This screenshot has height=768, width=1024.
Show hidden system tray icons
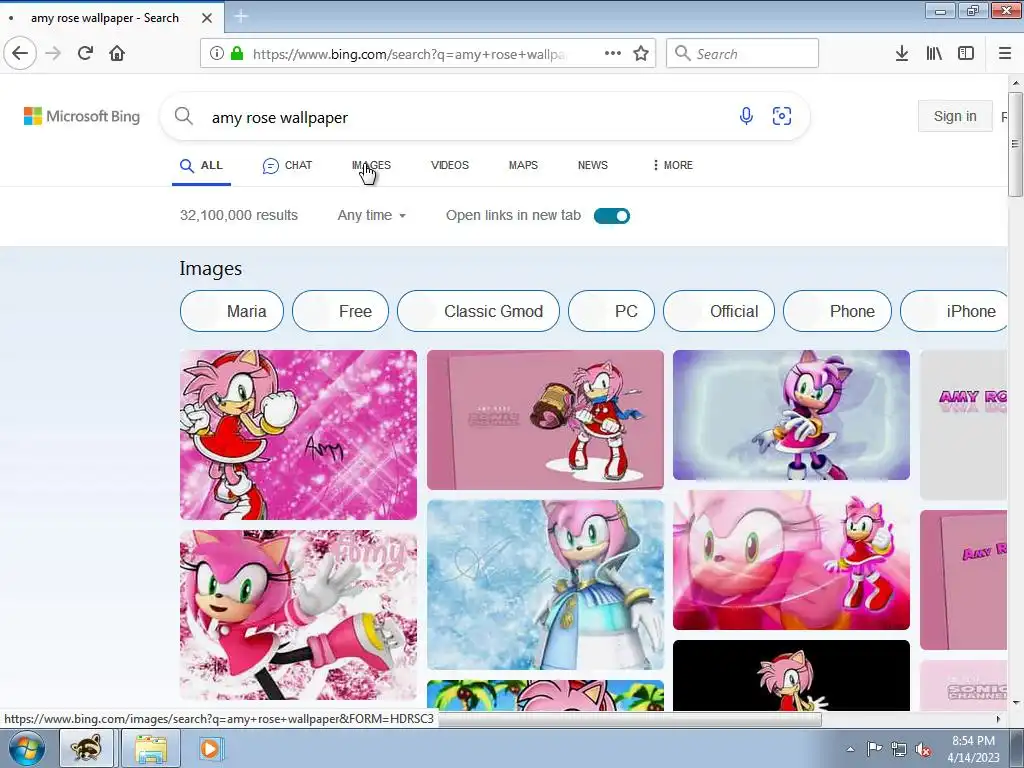pyautogui.click(x=850, y=749)
